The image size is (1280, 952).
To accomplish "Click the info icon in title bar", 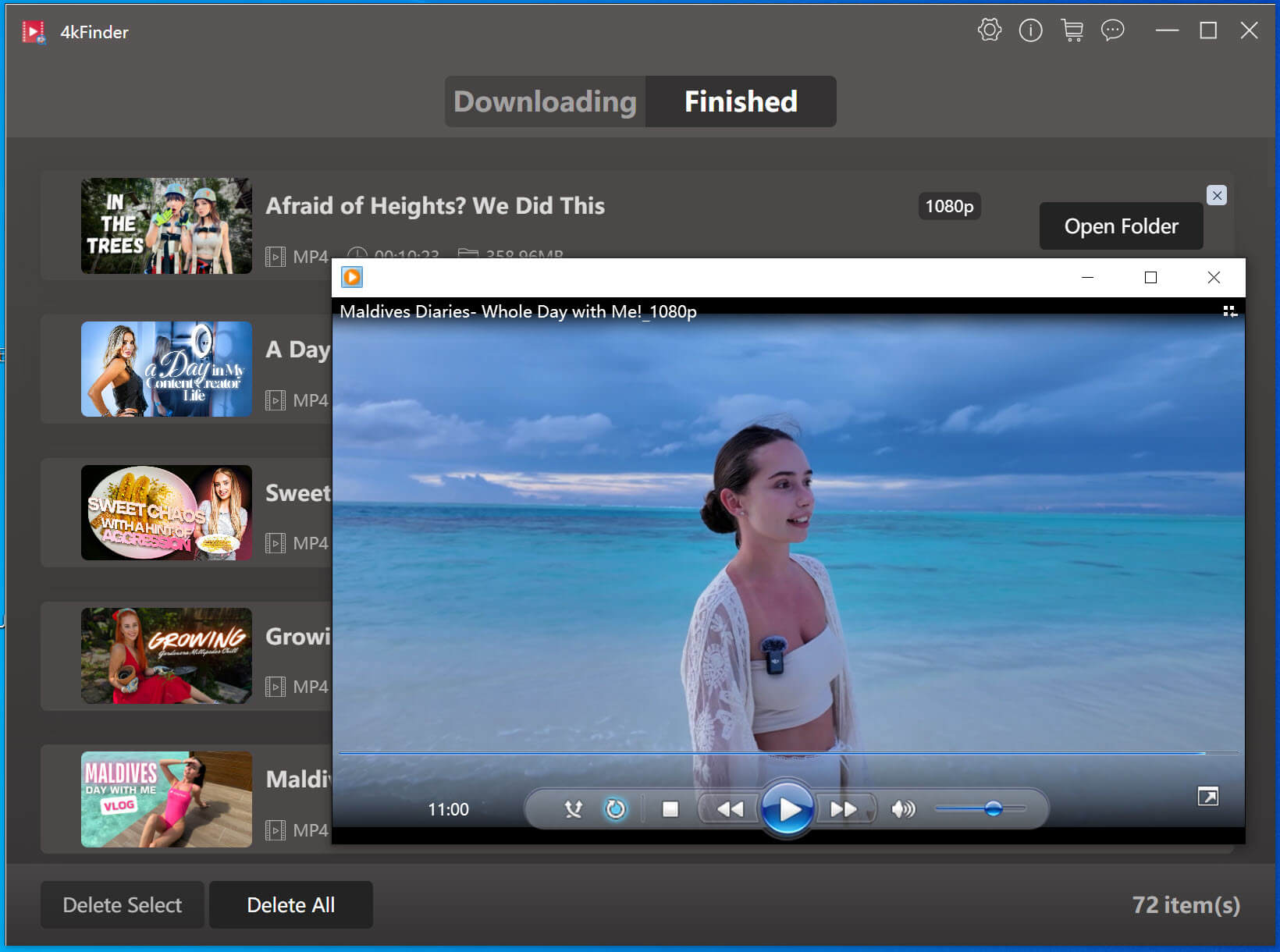I will [1030, 30].
